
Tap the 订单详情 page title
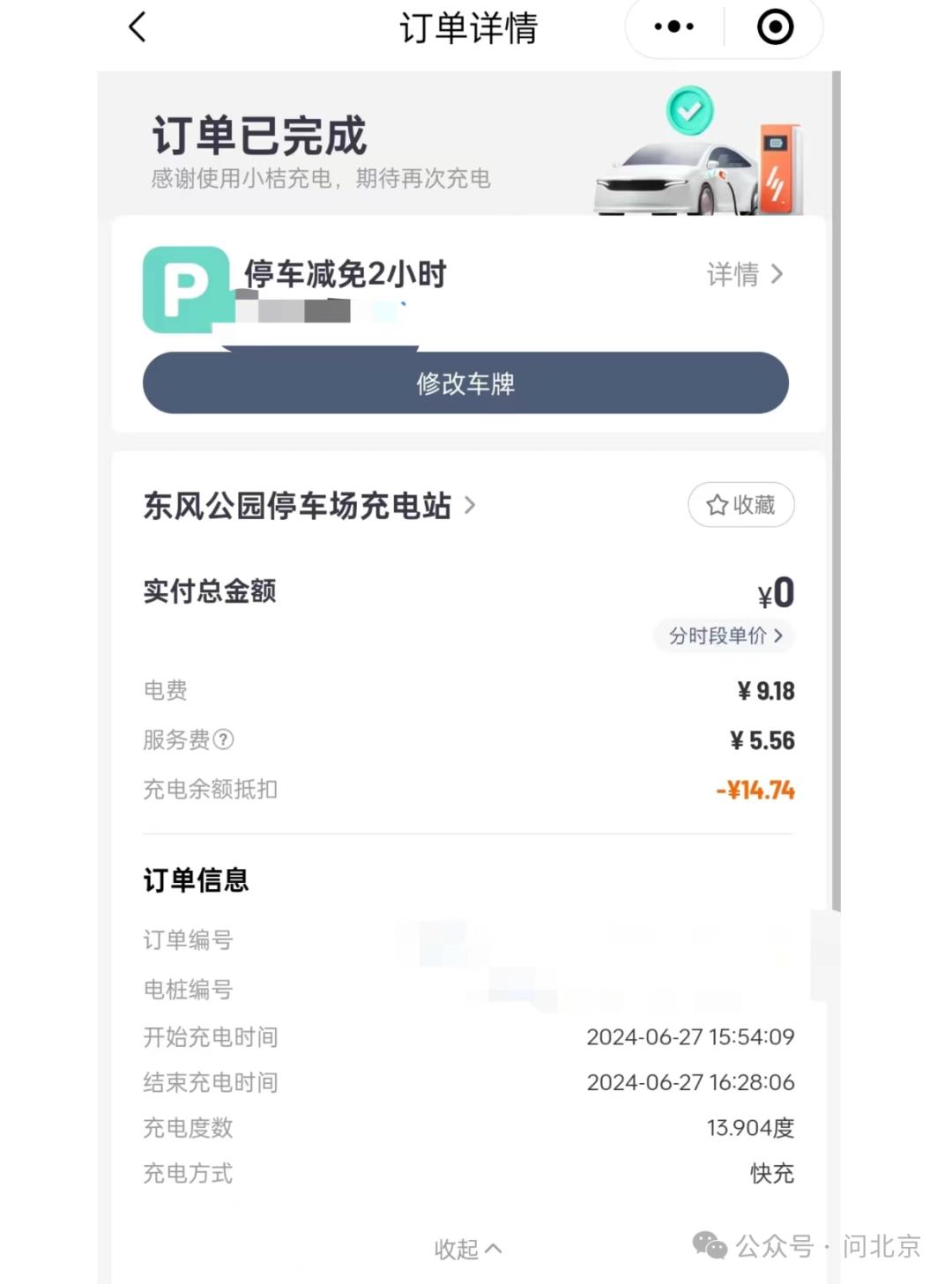coord(468,28)
